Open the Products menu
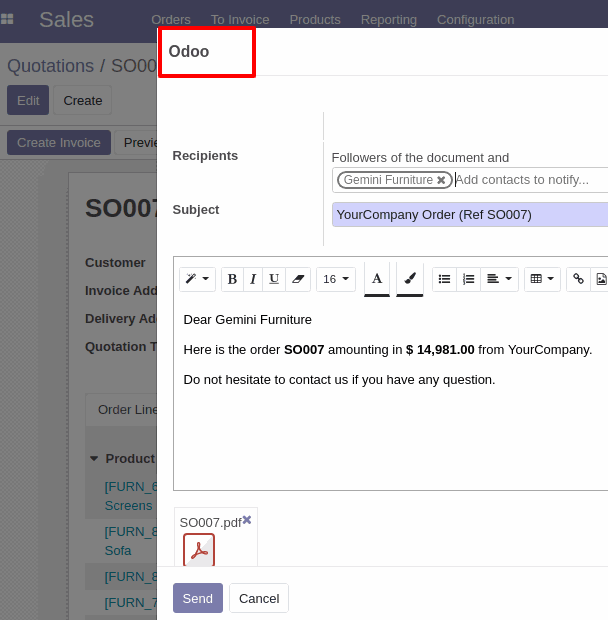This screenshot has width=608, height=620. [x=315, y=20]
